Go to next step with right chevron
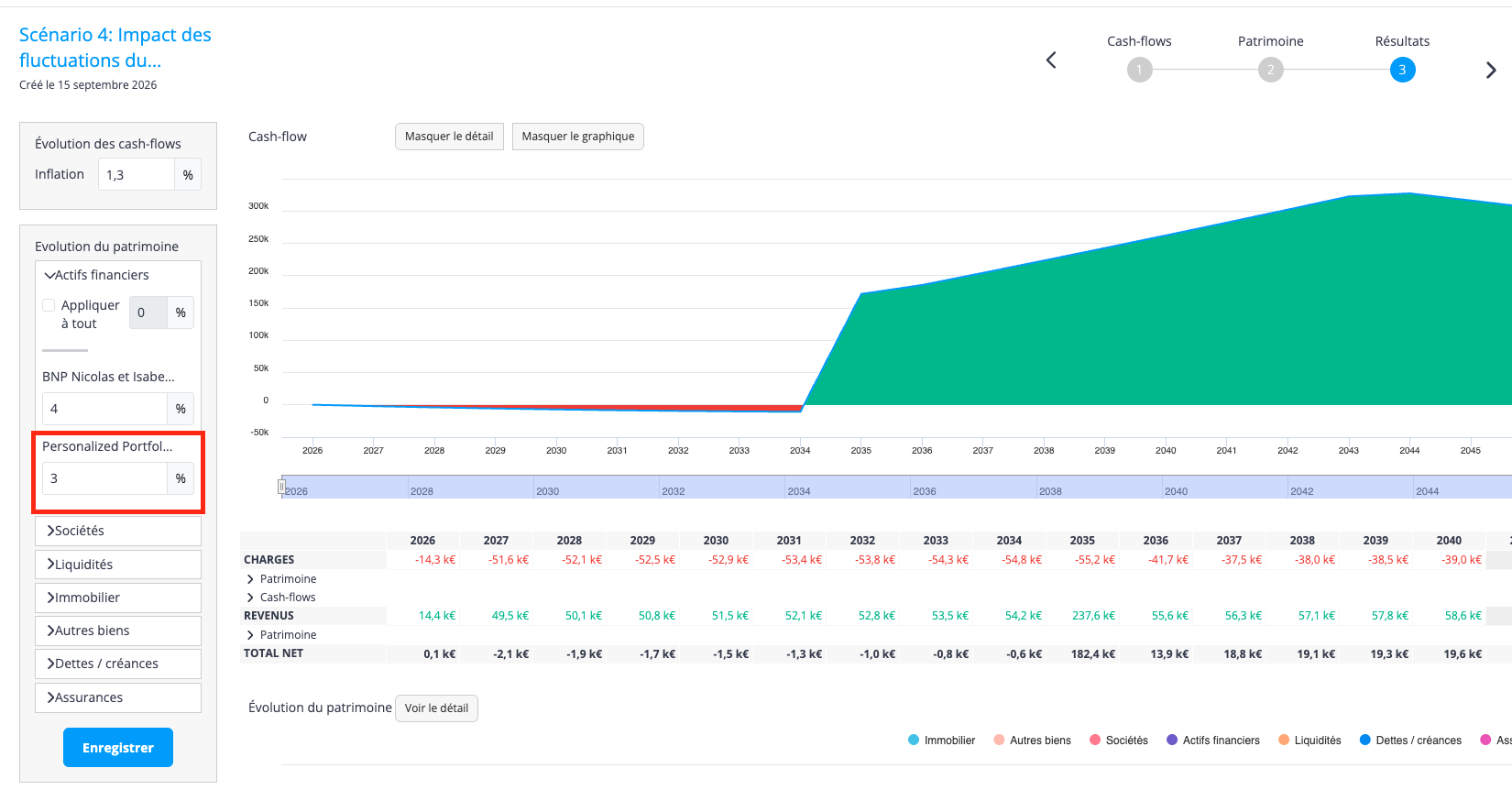Image resolution: width=1512 pixels, height=790 pixels. coord(1491,70)
